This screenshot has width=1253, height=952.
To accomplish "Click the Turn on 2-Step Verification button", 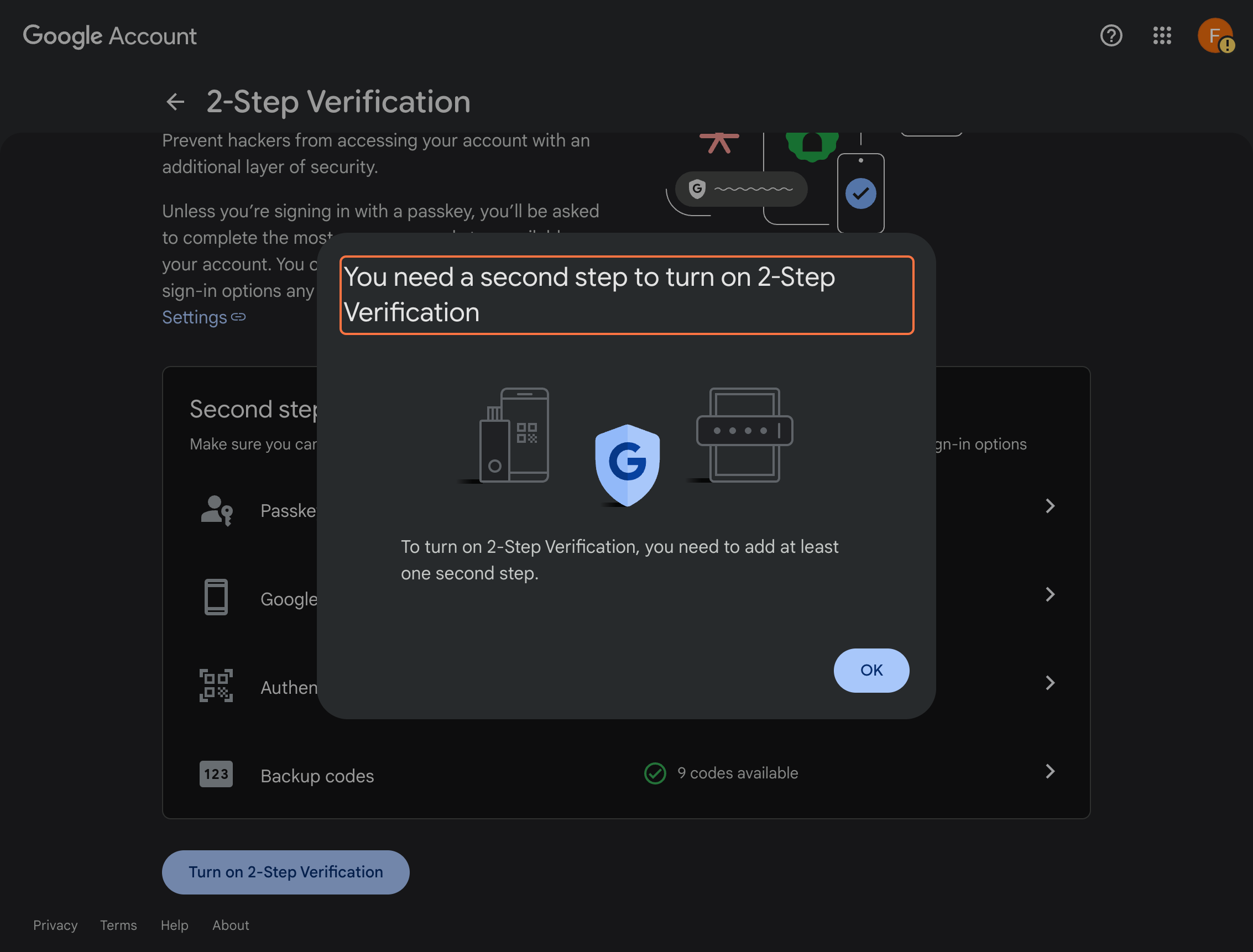I will point(286,872).
